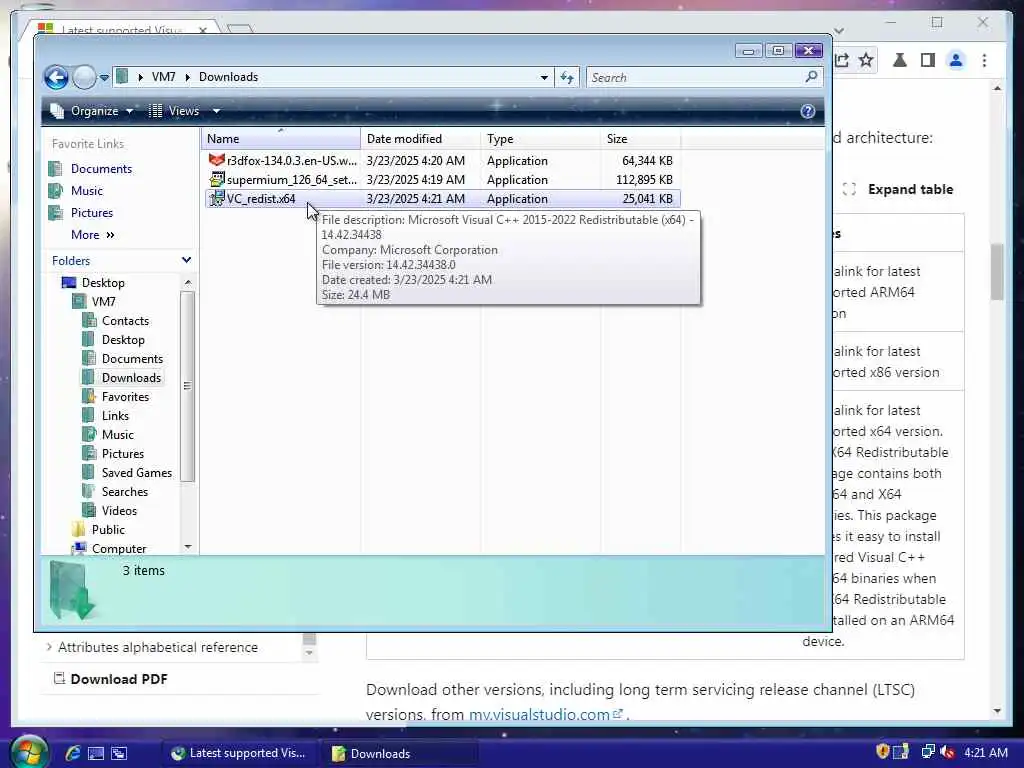
Task: Select the supermium_126_64_setup file icon
Action: tap(217, 179)
